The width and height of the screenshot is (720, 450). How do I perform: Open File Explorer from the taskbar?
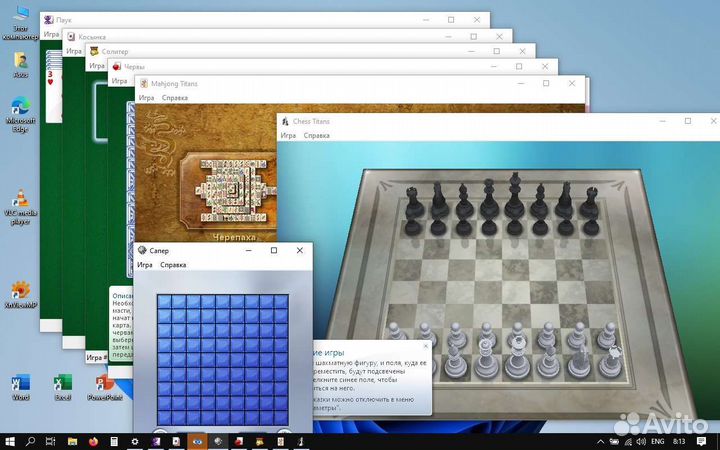tap(73, 440)
